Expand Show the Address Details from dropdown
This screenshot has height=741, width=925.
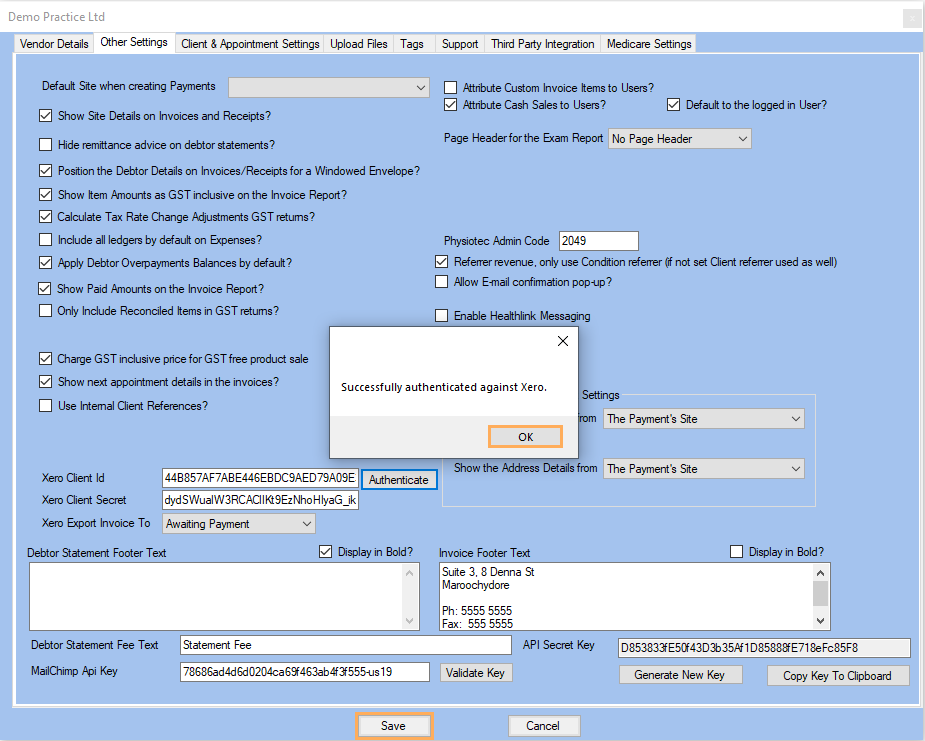coord(703,468)
